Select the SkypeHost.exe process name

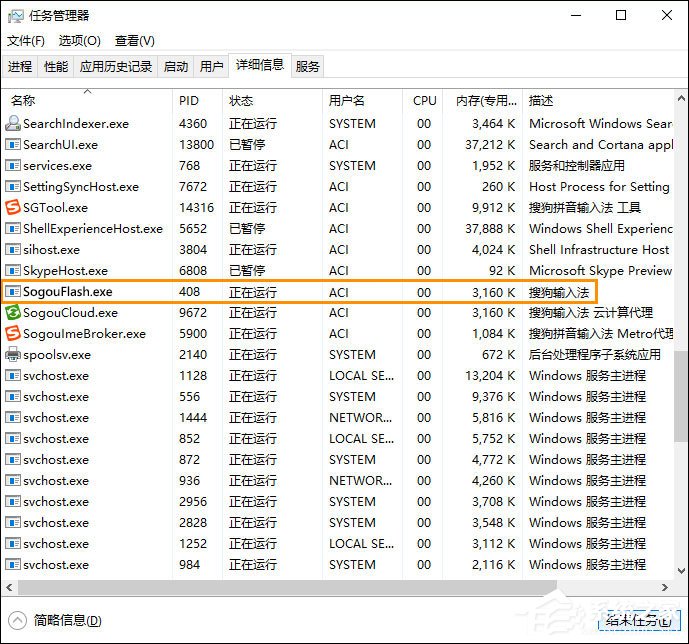tap(65, 271)
